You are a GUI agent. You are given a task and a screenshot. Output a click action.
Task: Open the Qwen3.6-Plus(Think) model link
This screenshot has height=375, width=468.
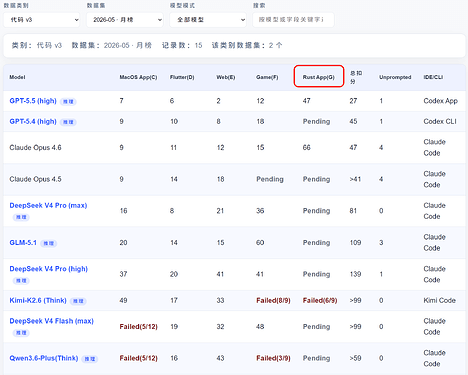[44, 358]
